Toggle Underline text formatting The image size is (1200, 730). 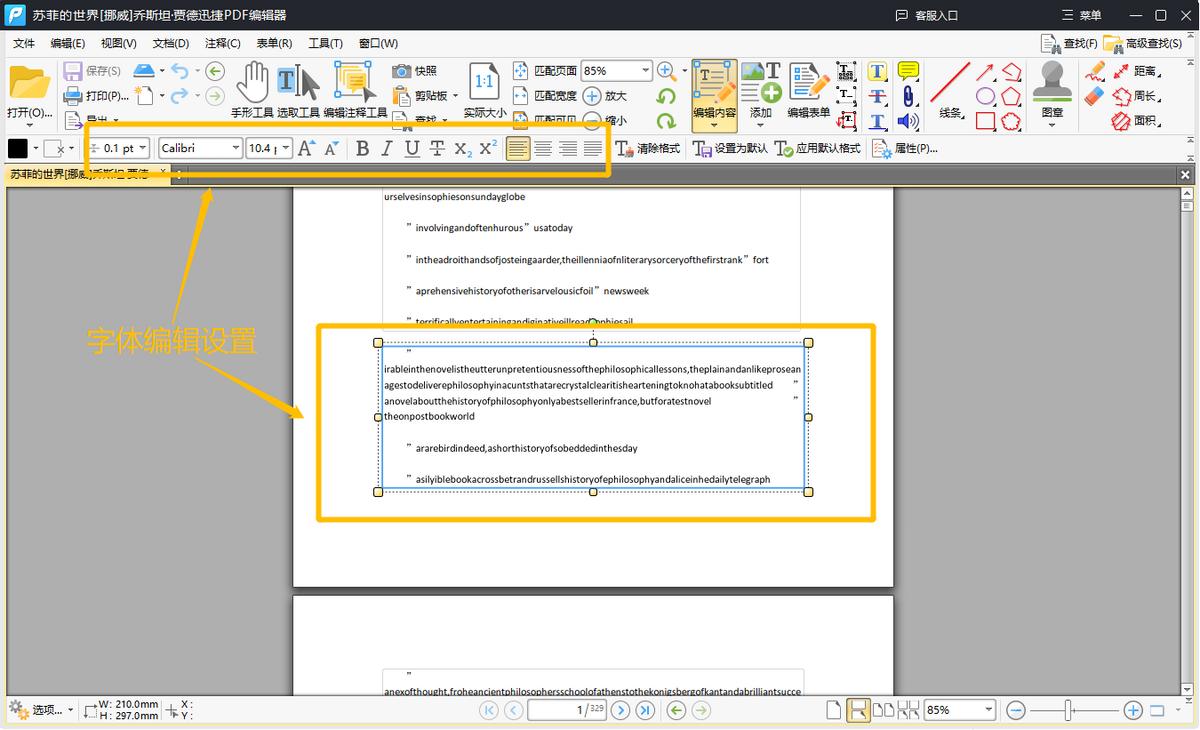click(x=412, y=149)
